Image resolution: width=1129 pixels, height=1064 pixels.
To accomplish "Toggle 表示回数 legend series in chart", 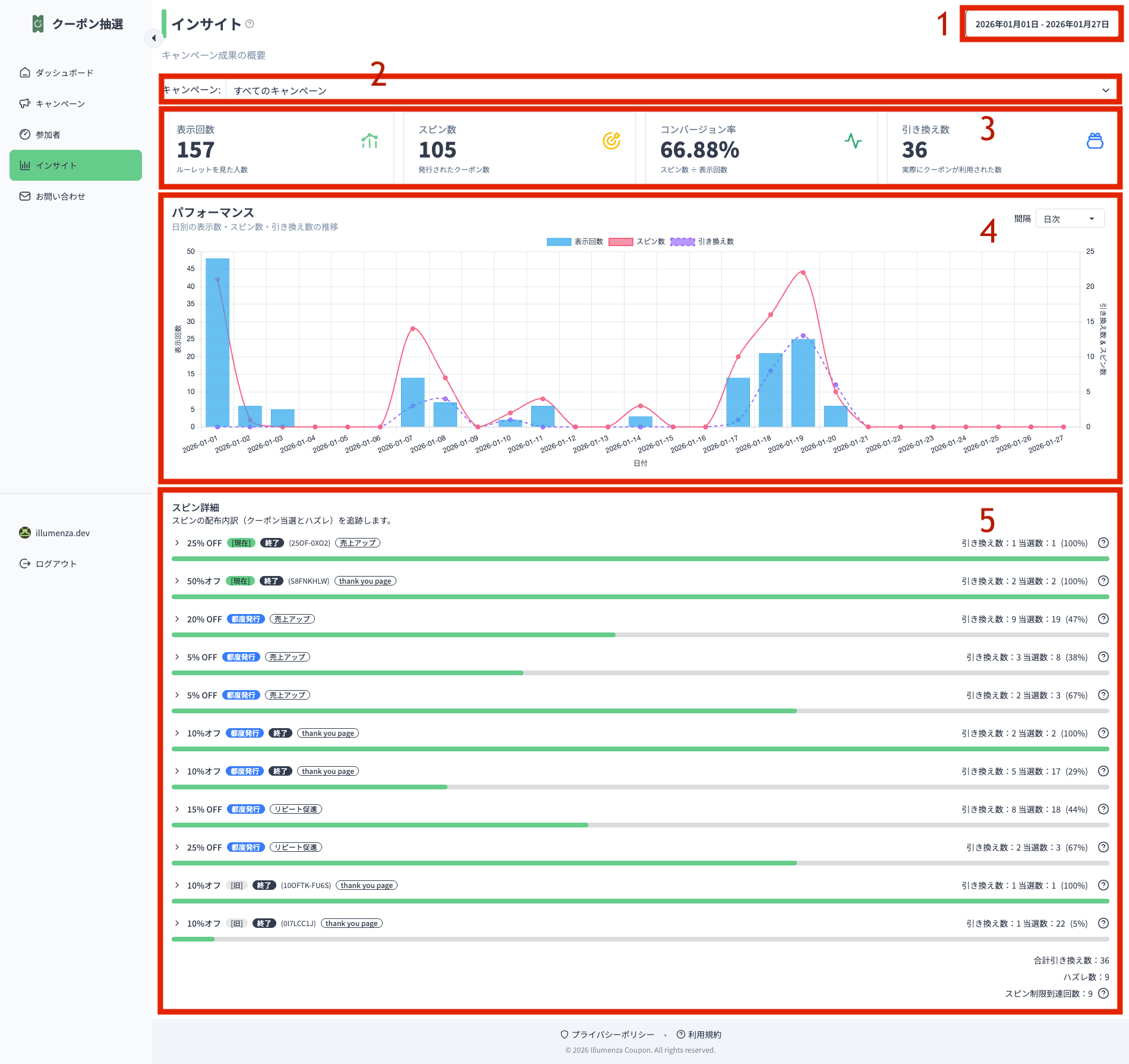I will tap(575, 241).
